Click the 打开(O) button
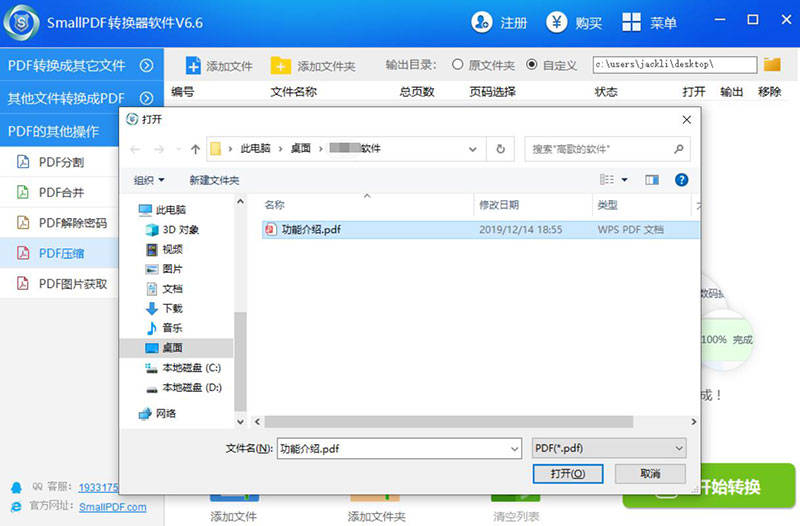The width and height of the screenshot is (800, 526). (568, 473)
